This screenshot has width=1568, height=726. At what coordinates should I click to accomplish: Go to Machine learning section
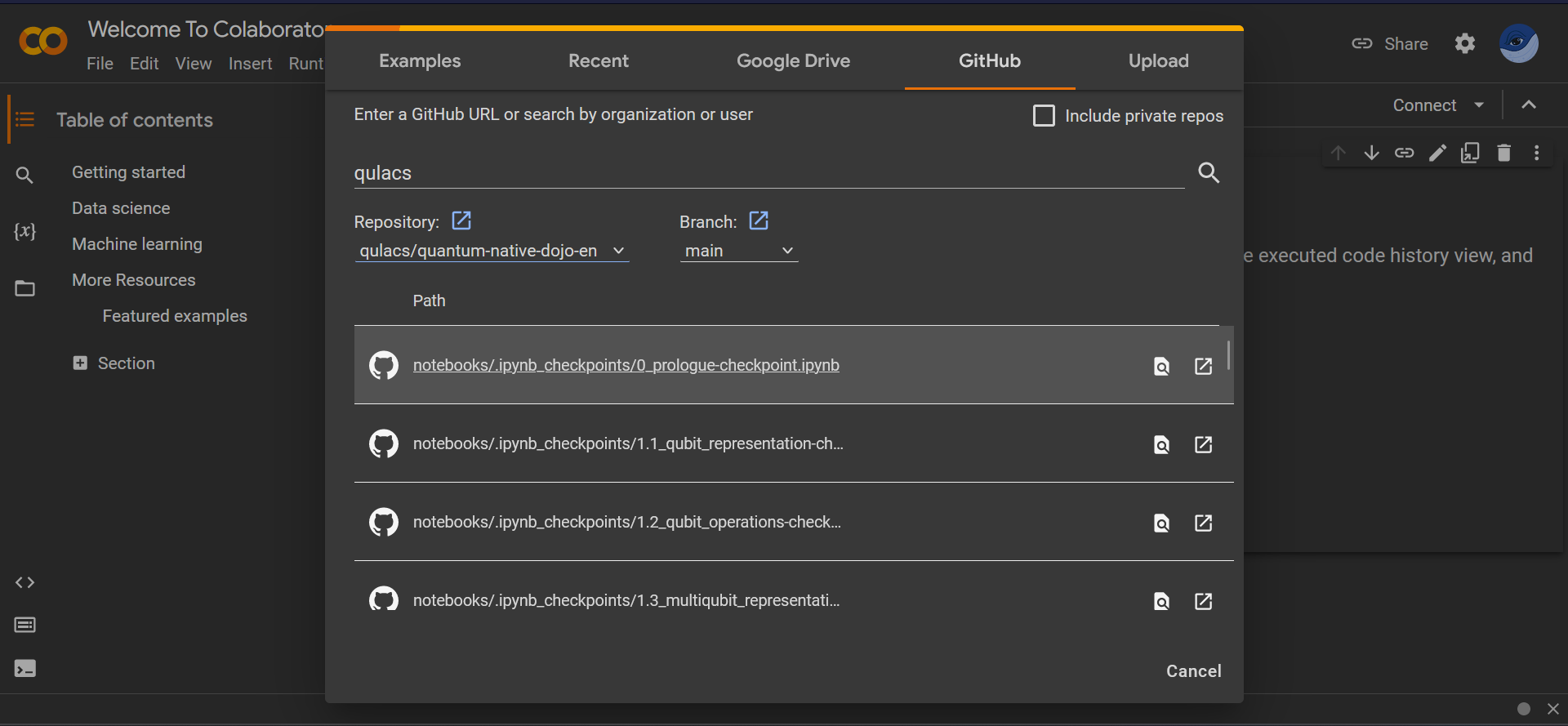(x=137, y=244)
